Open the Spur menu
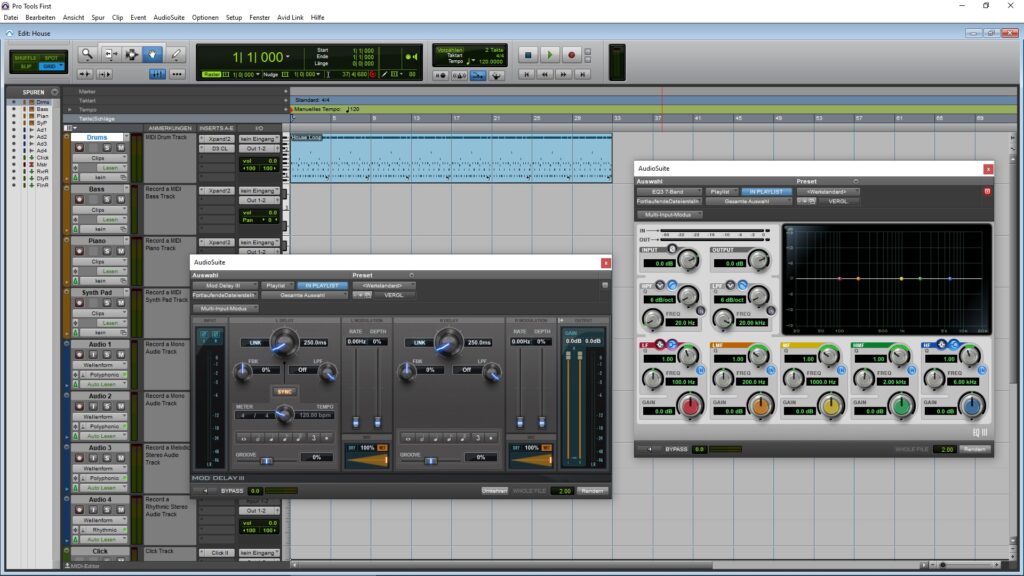1024x576 pixels. [x=98, y=18]
